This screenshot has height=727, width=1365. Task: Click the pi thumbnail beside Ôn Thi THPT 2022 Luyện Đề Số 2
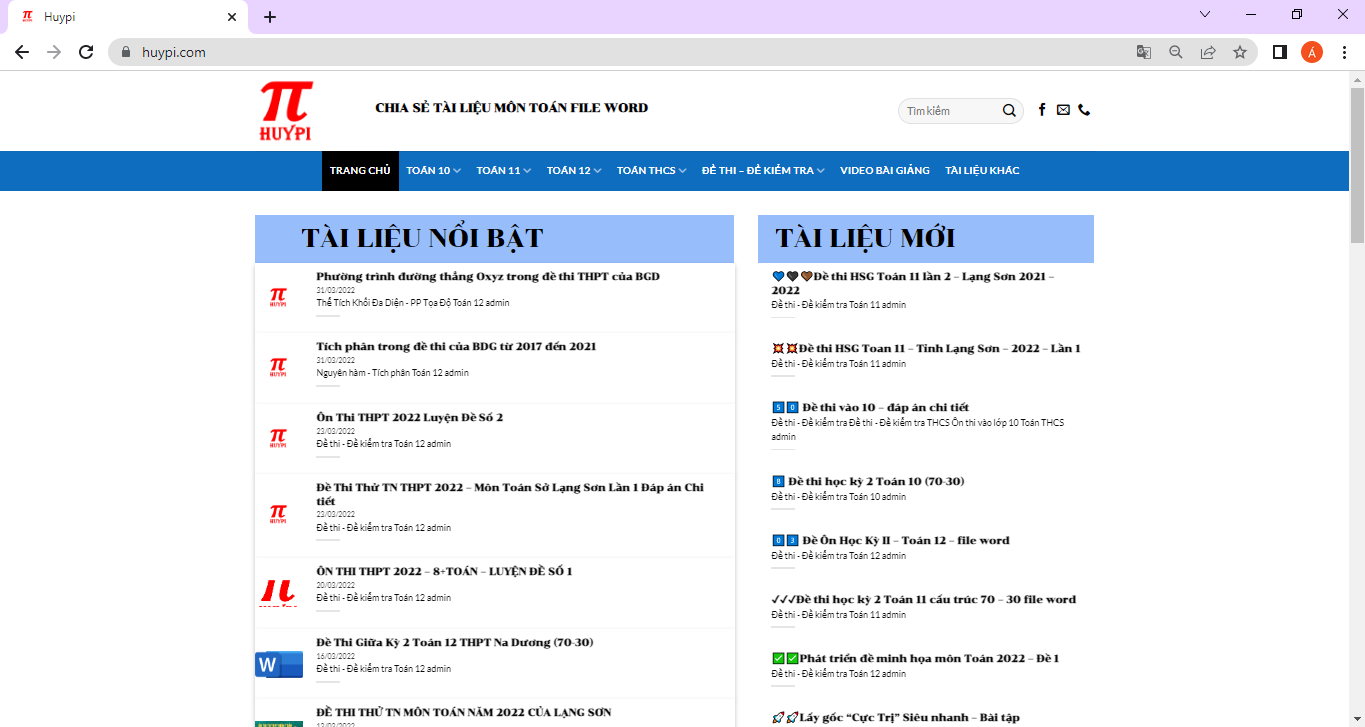pos(278,438)
